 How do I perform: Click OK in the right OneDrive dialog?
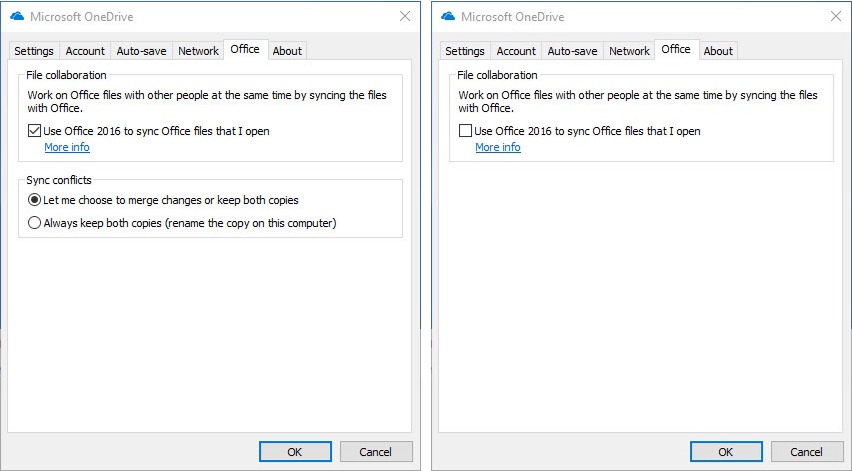[x=726, y=452]
